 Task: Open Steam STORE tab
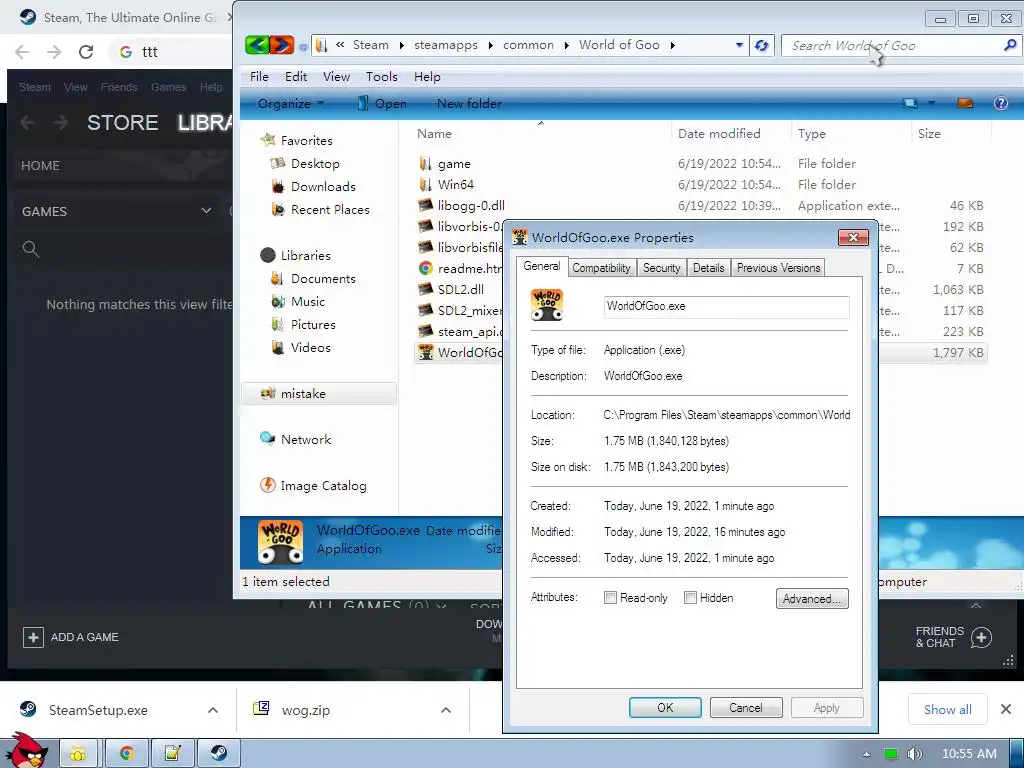[x=123, y=122]
